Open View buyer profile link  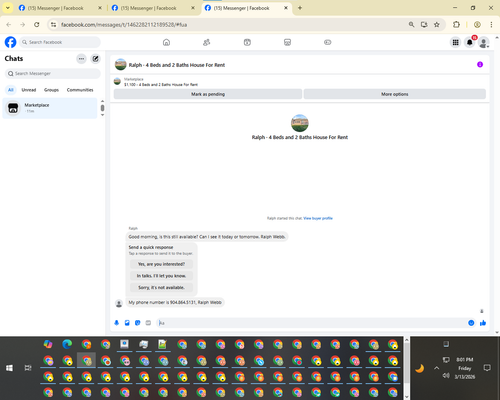(x=318, y=218)
